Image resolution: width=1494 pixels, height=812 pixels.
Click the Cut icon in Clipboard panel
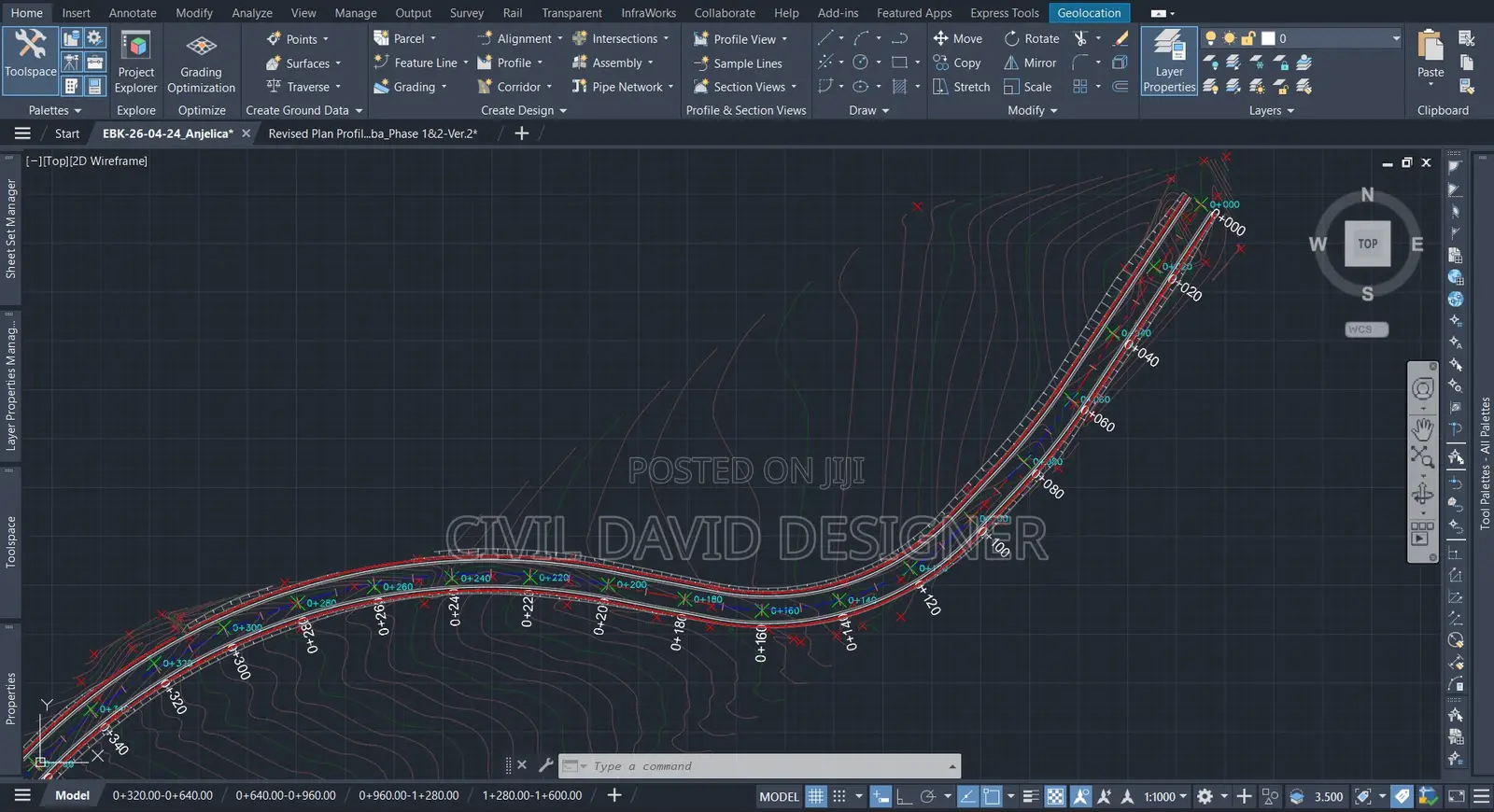[1467, 38]
